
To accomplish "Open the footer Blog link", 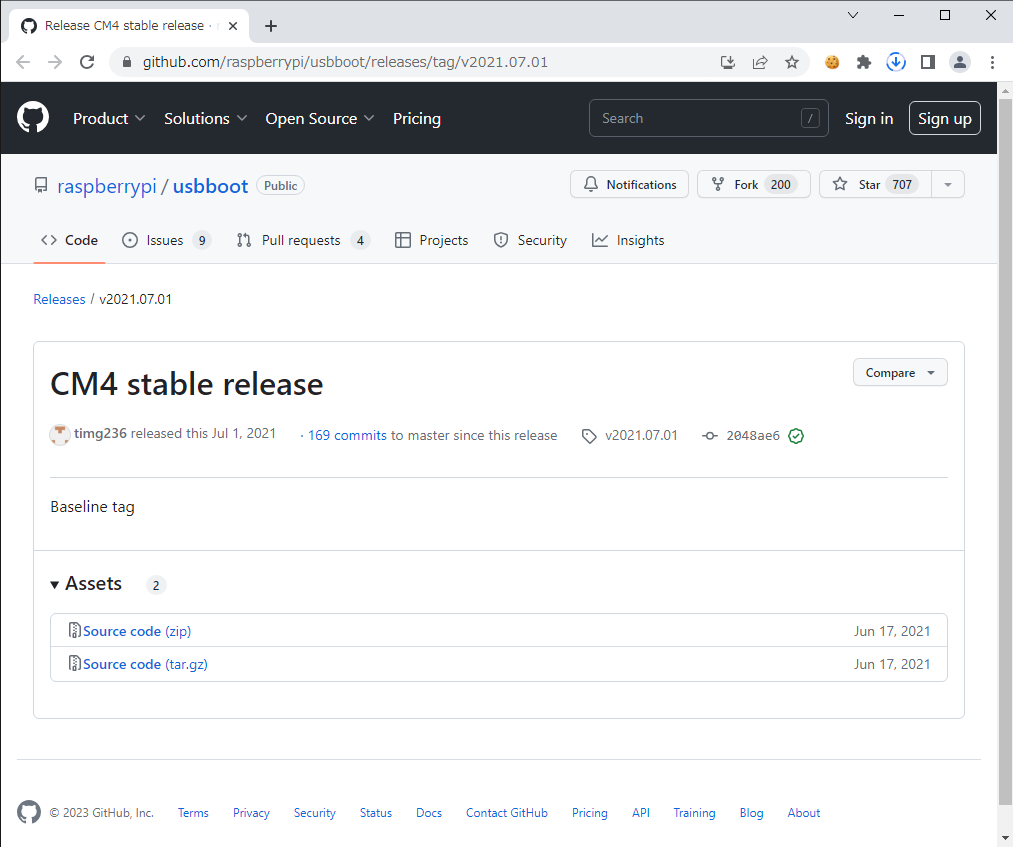I will pyautogui.click(x=751, y=813).
